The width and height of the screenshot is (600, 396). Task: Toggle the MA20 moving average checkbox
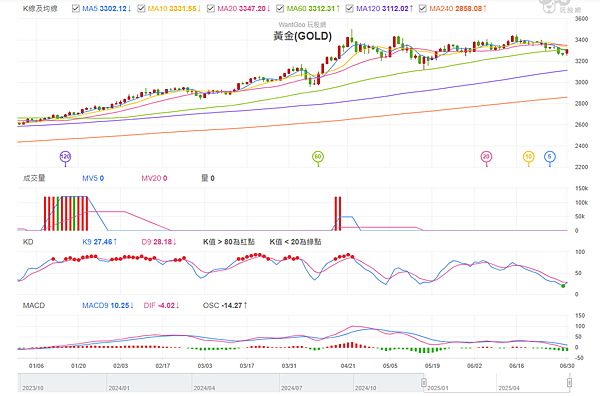[211, 8]
